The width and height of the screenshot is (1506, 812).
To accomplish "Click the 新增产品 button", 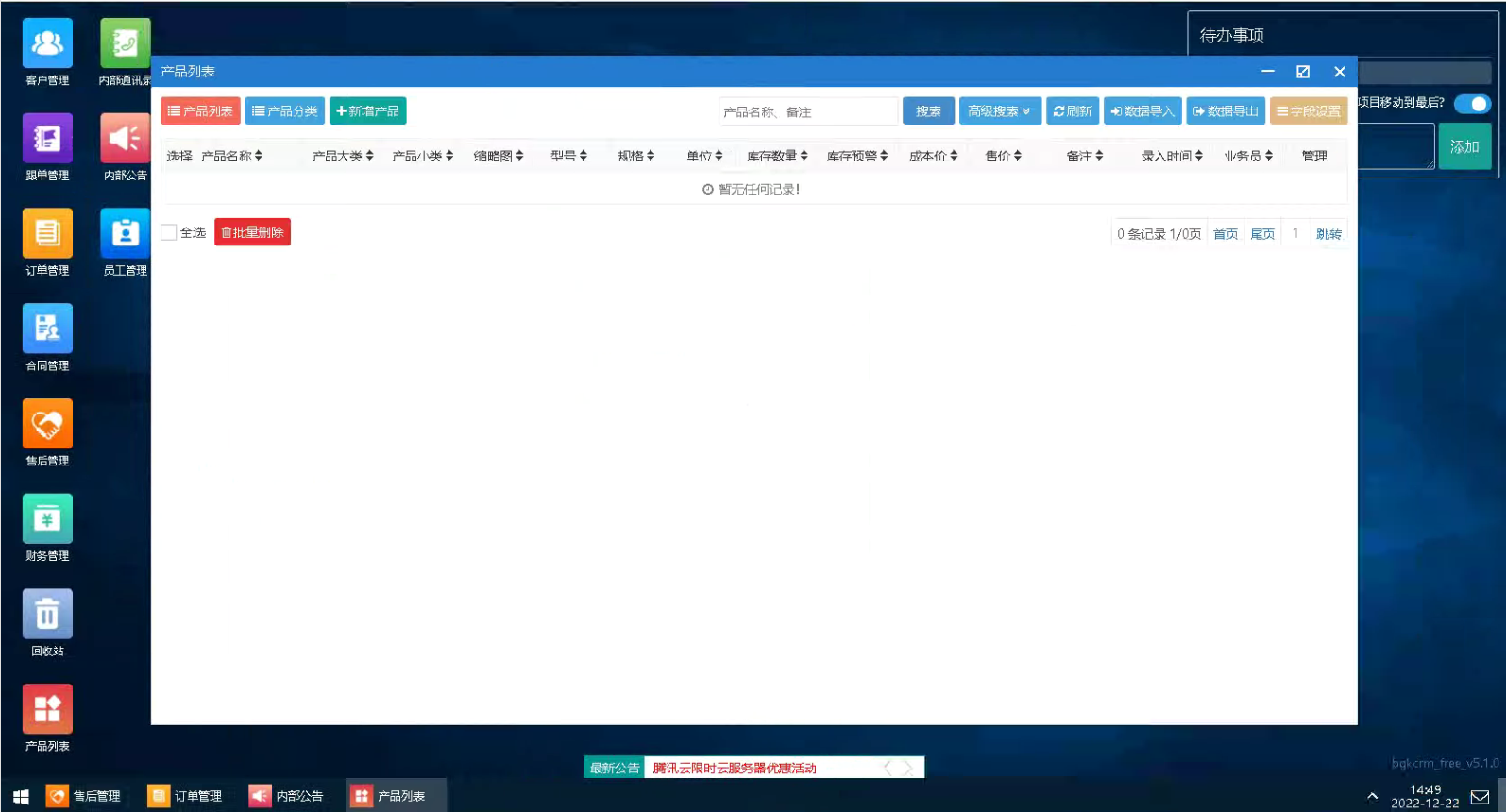I will coord(367,111).
